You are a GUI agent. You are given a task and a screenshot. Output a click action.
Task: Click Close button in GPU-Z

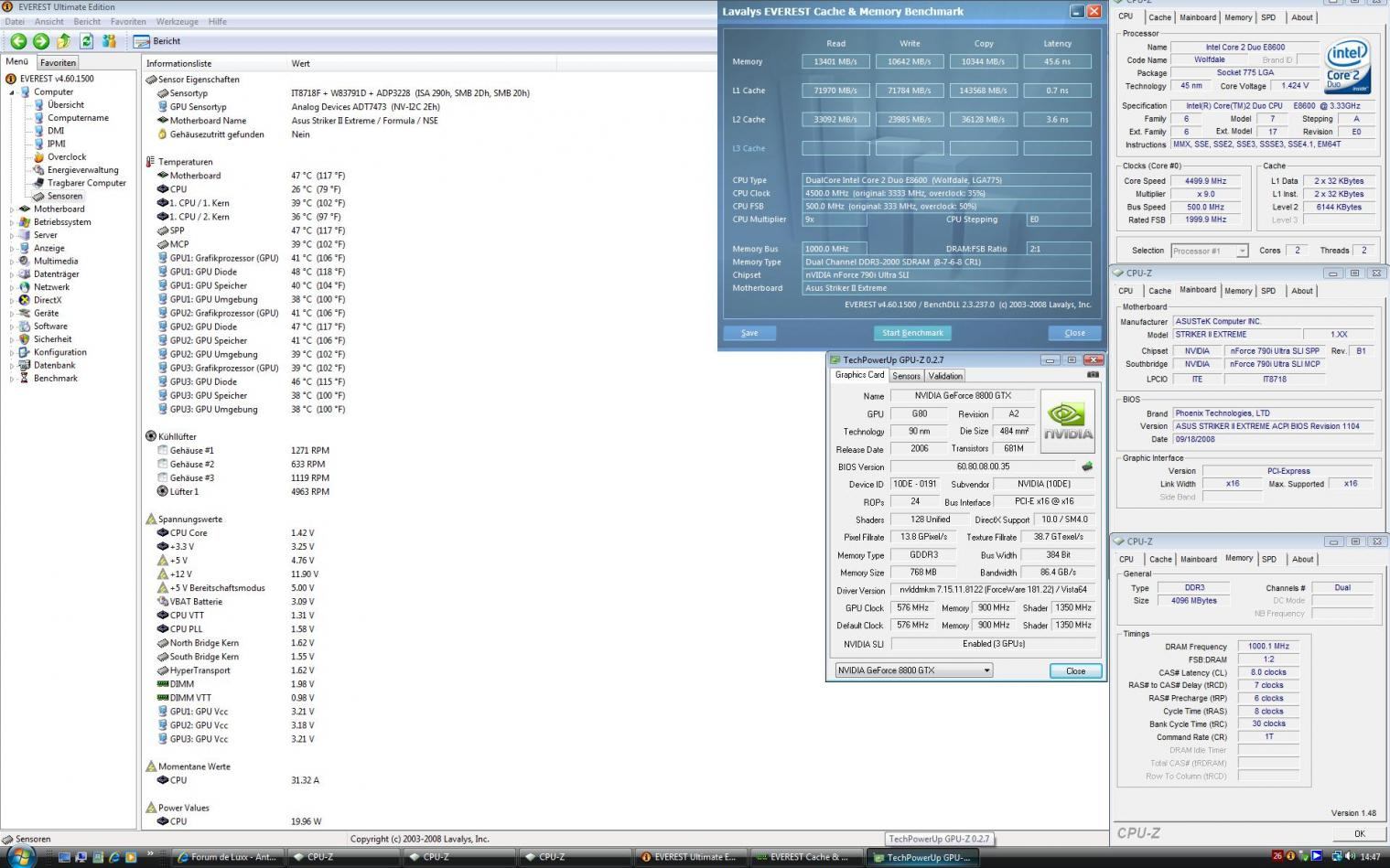coord(1075,670)
